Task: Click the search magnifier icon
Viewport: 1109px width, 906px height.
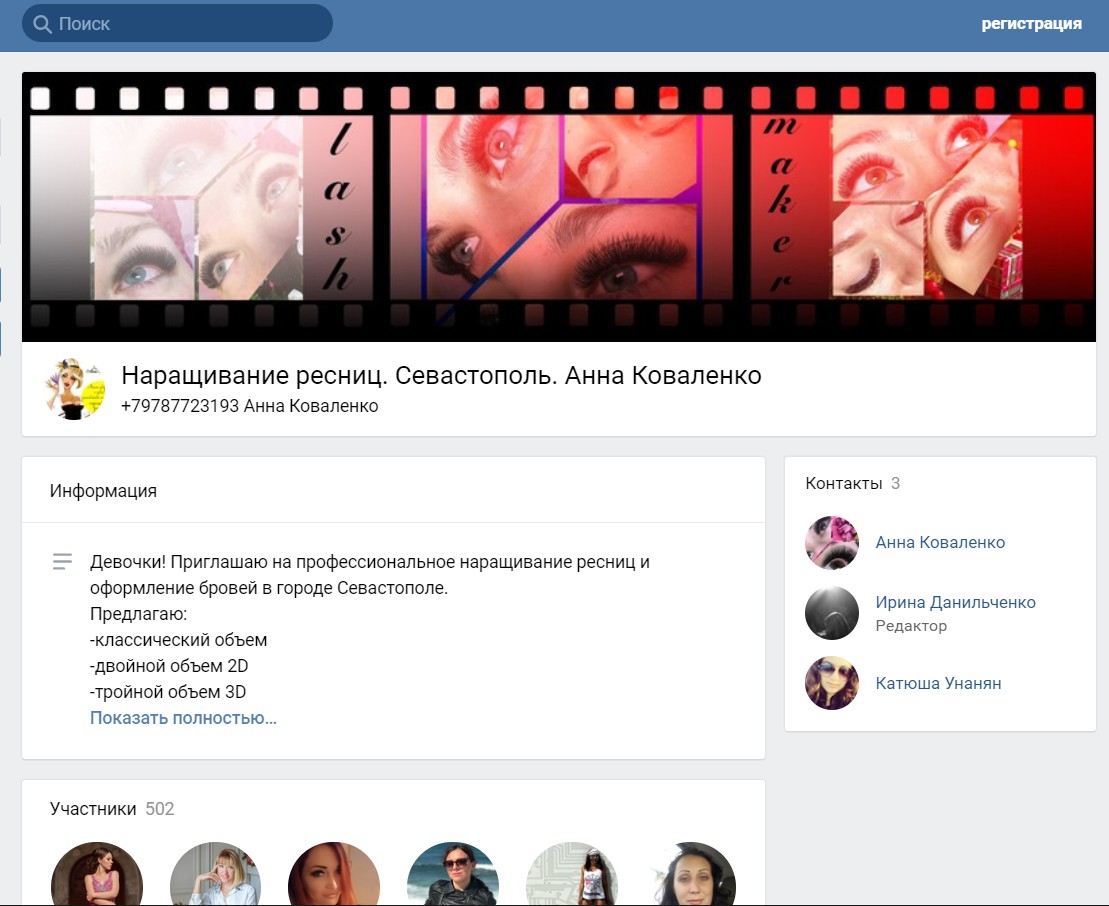Action: click(42, 24)
